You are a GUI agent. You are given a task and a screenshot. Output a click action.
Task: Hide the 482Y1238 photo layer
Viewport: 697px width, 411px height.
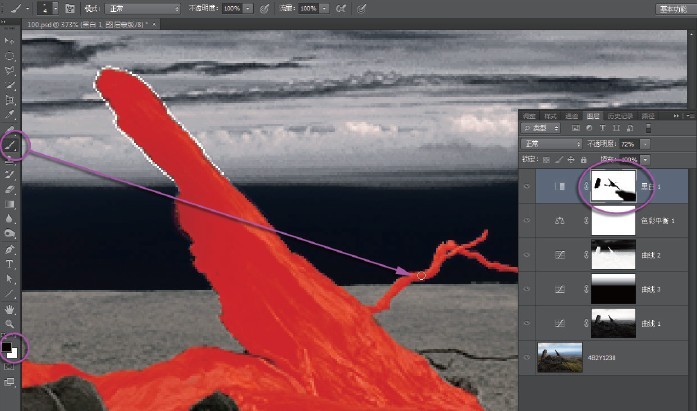(527, 356)
